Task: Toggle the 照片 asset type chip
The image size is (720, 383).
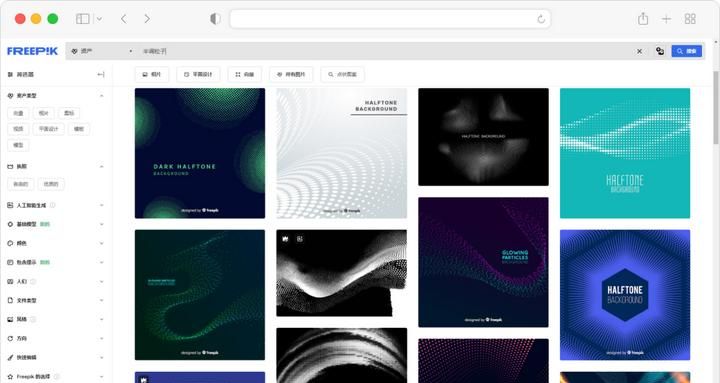Action: (x=44, y=113)
